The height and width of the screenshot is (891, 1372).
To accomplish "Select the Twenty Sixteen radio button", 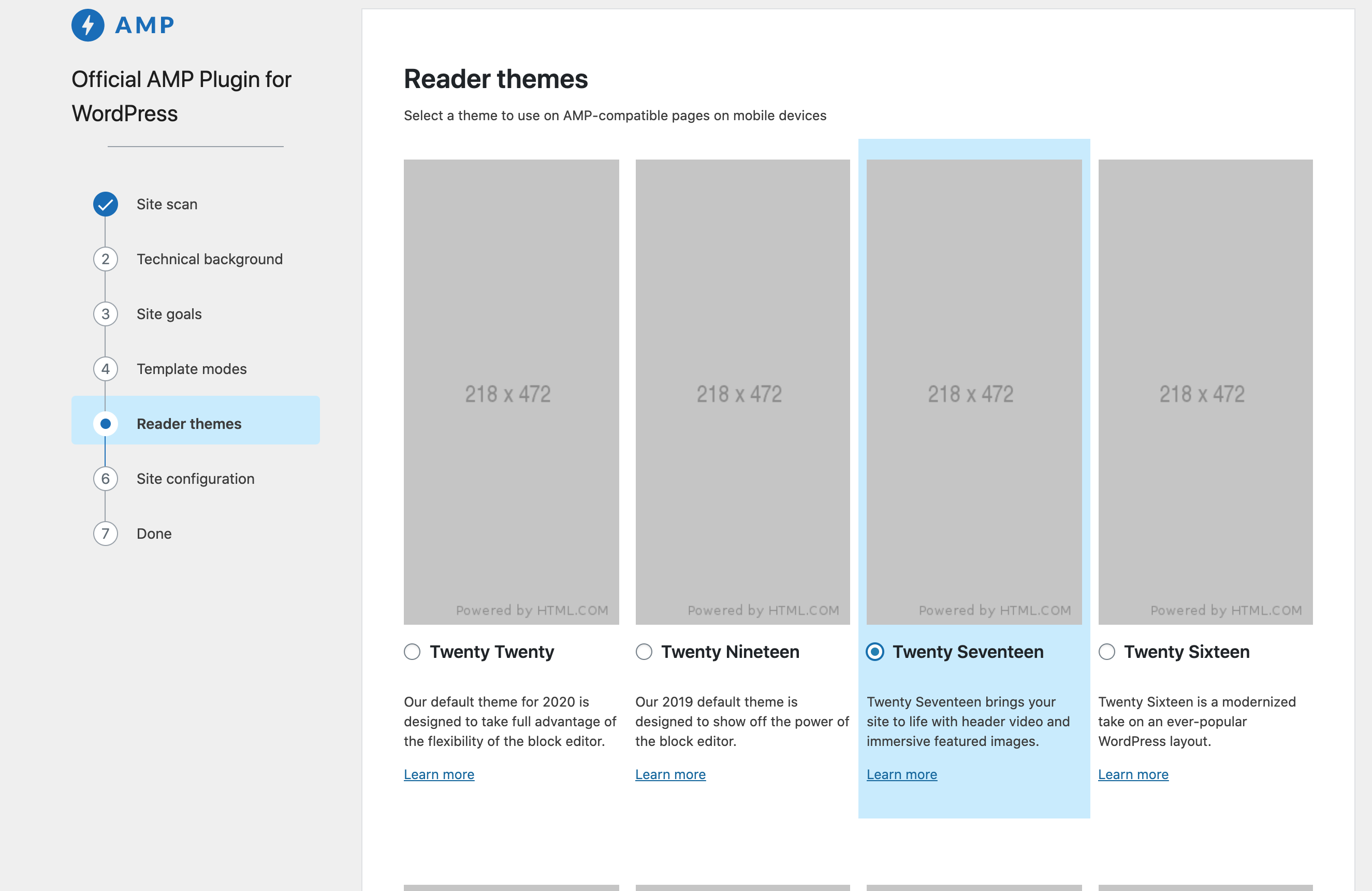I will [1107, 652].
